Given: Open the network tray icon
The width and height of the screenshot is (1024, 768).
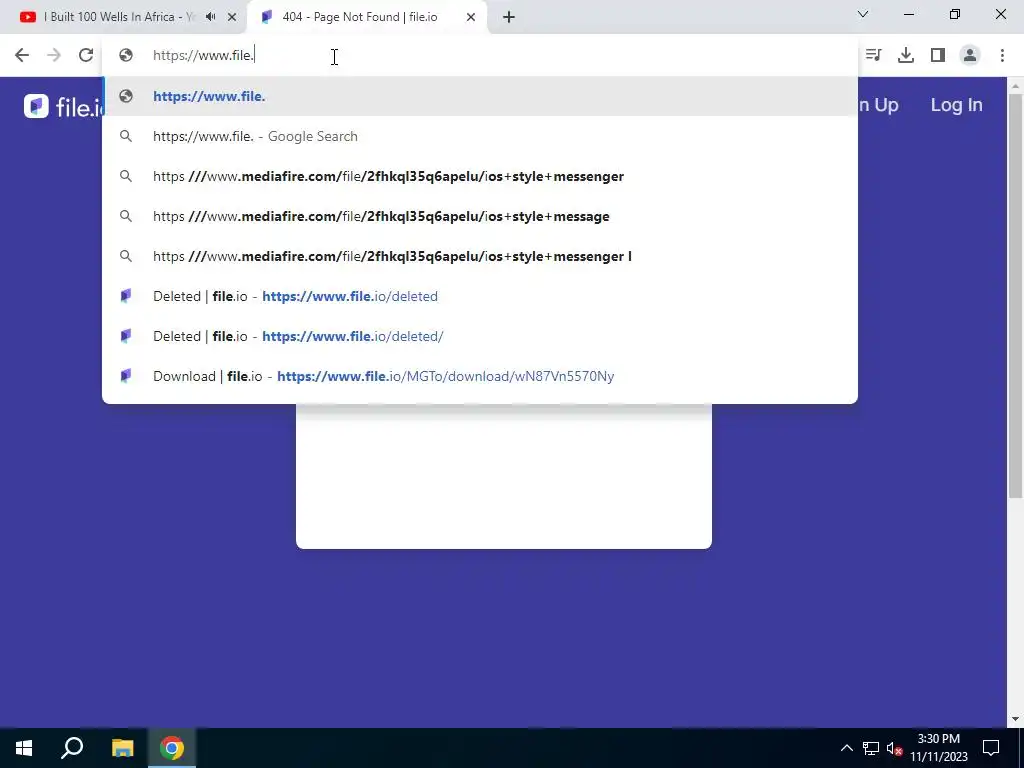Looking at the screenshot, I should point(871,748).
